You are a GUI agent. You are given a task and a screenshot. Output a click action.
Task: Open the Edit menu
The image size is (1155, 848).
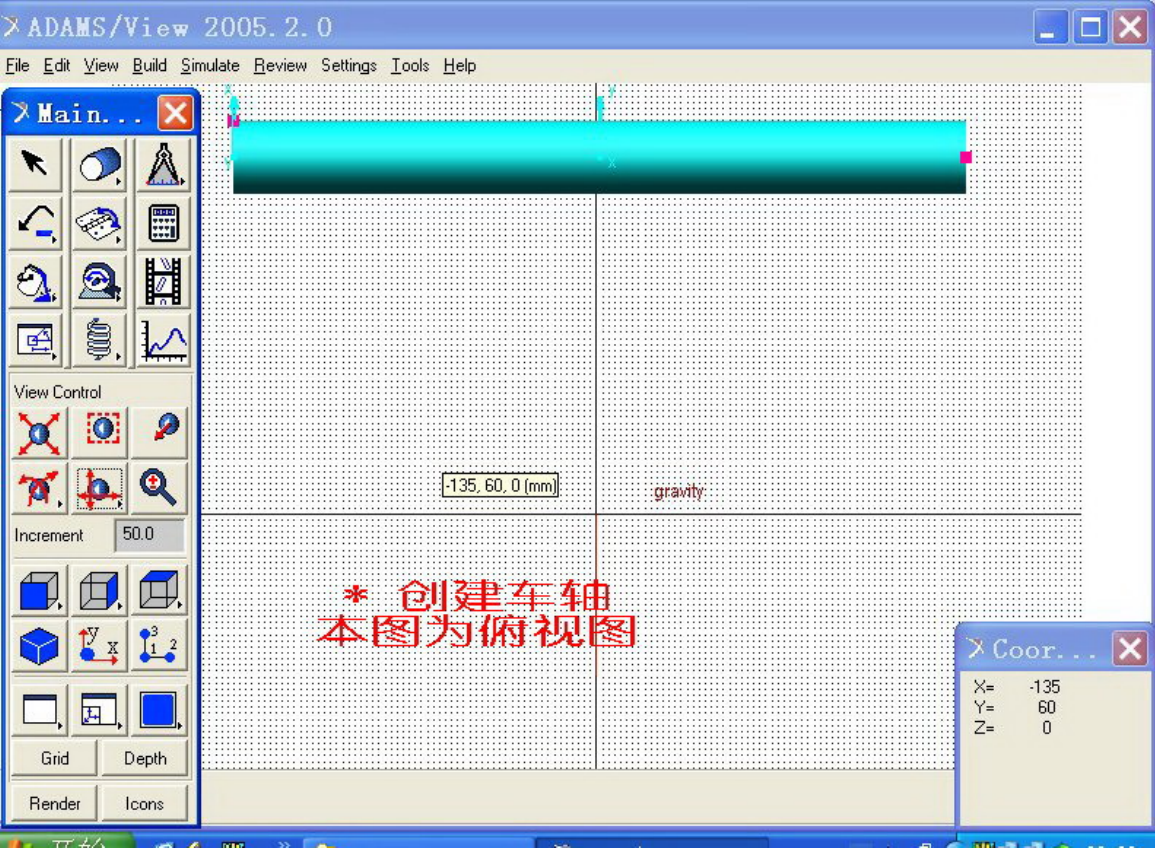click(x=57, y=66)
